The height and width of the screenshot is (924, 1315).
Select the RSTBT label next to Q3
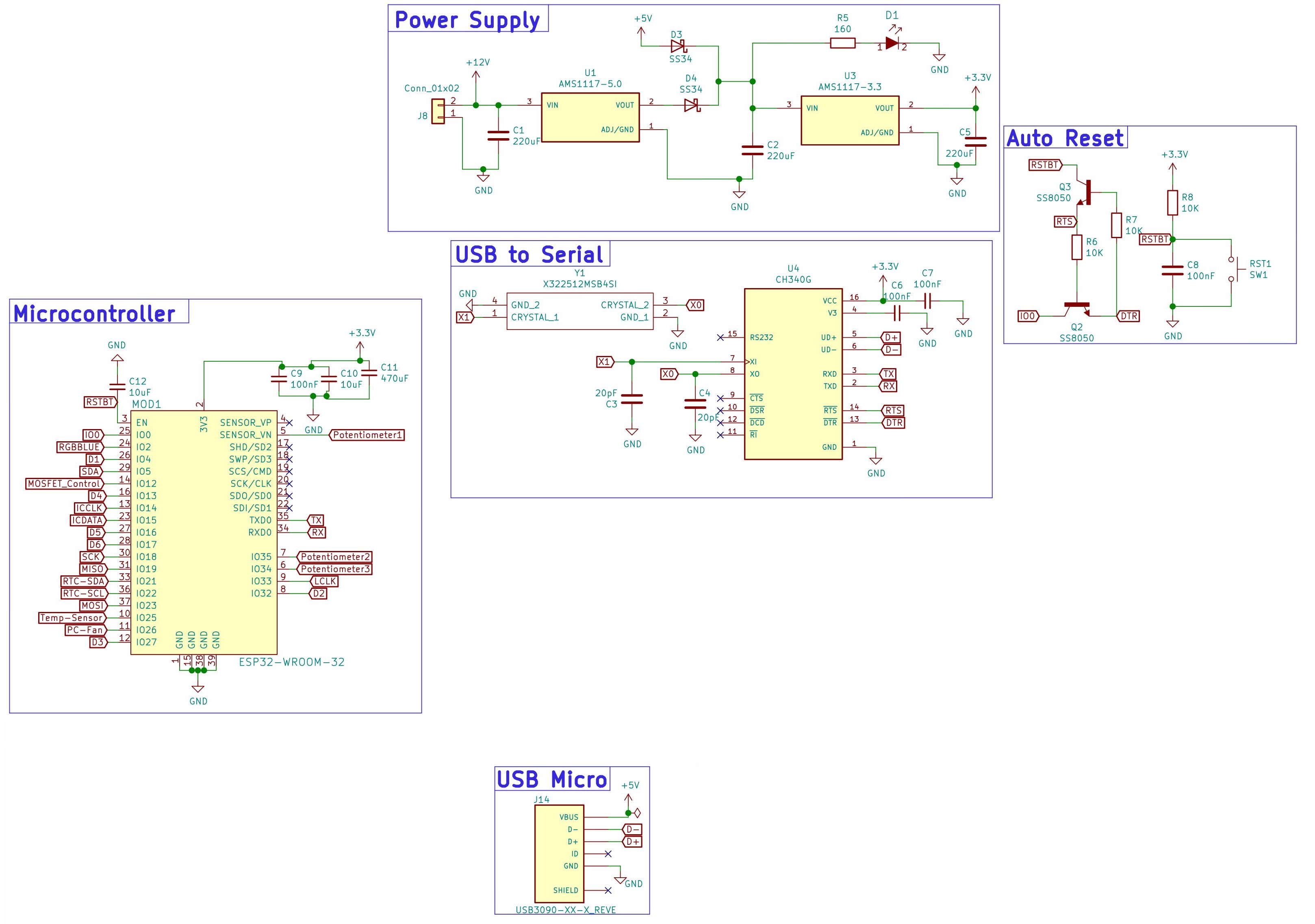click(1046, 165)
